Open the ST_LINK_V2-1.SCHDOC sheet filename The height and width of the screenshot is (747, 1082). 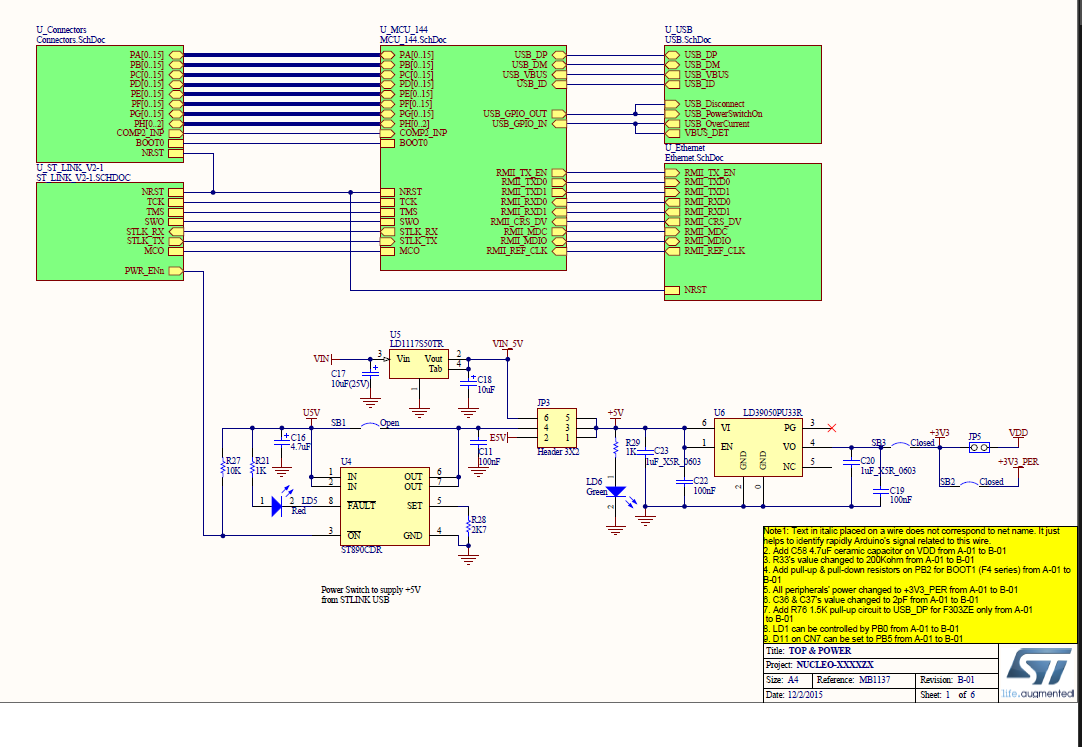[83, 178]
